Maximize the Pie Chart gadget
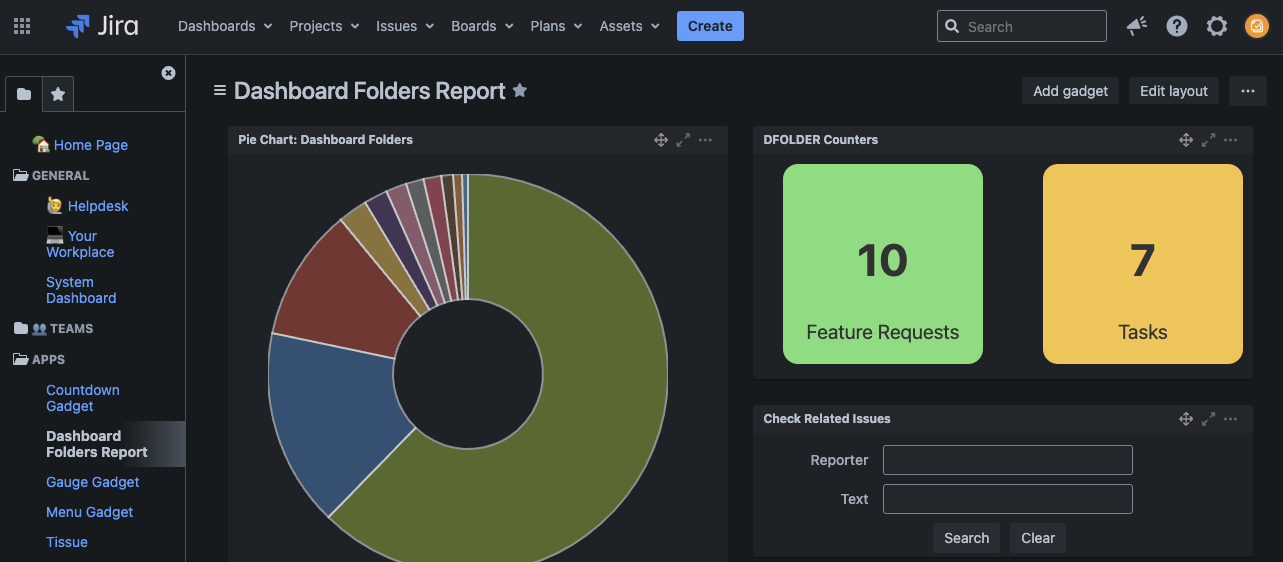Screen dimensions: 1283x562 [x=683, y=140]
